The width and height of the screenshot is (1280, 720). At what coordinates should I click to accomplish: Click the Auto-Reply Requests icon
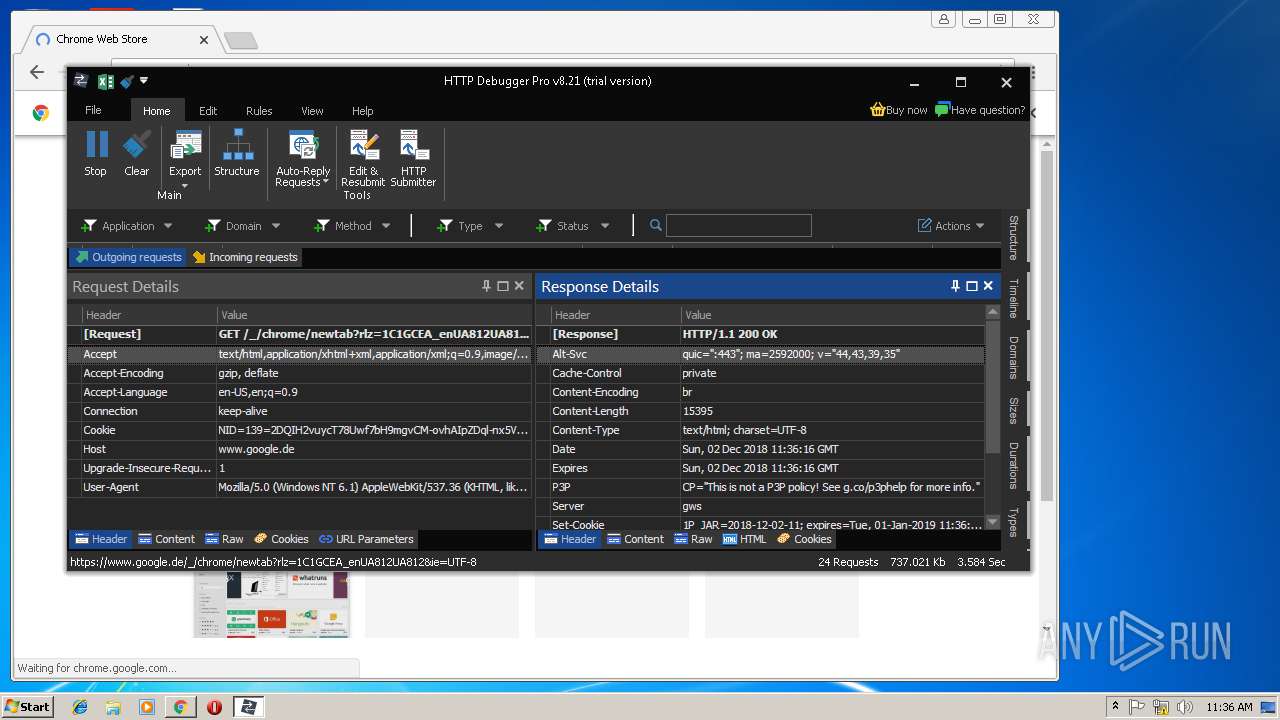(303, 158)
